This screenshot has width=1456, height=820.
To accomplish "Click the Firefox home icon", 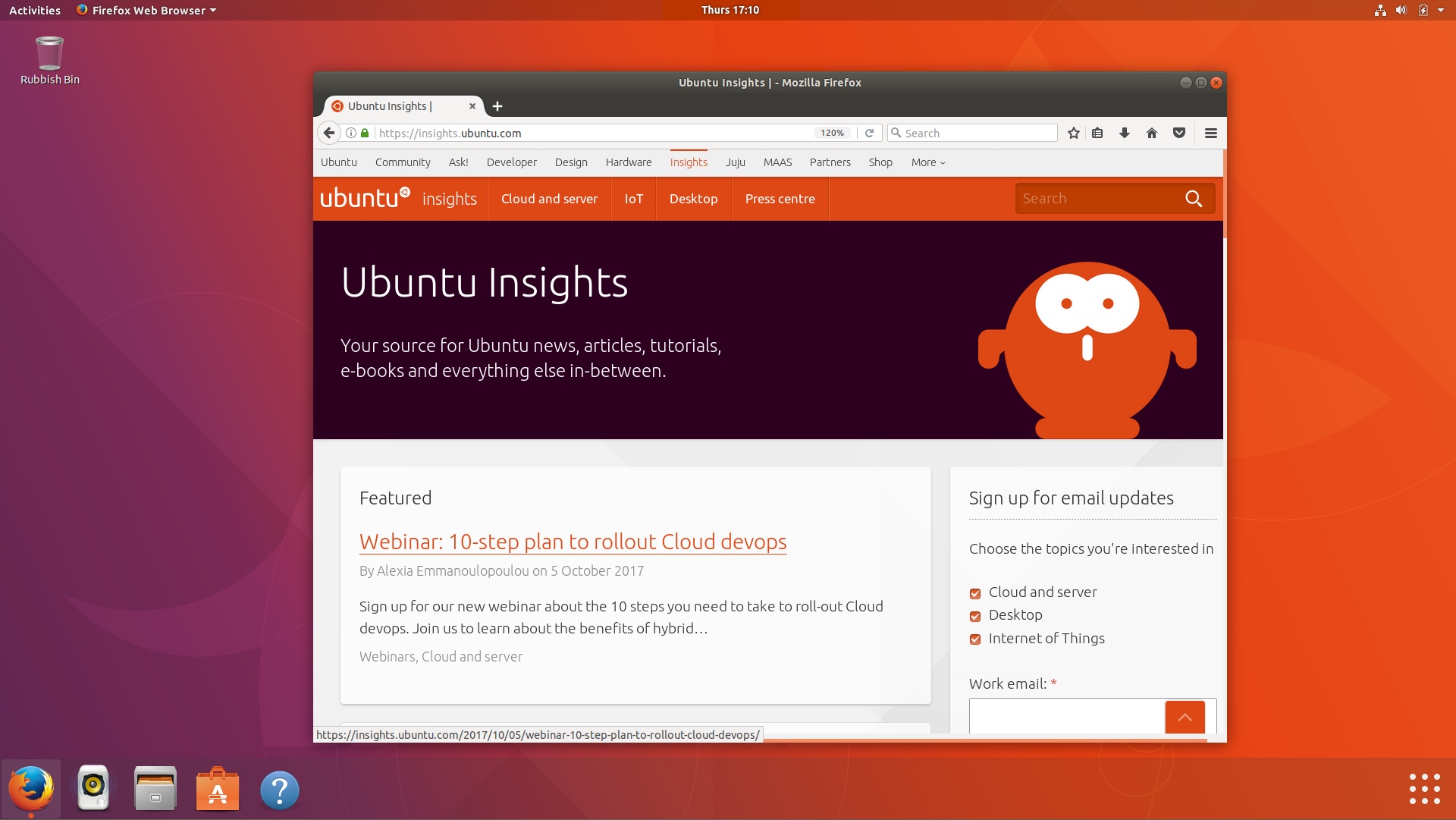I will click(x=1152, y=133).
